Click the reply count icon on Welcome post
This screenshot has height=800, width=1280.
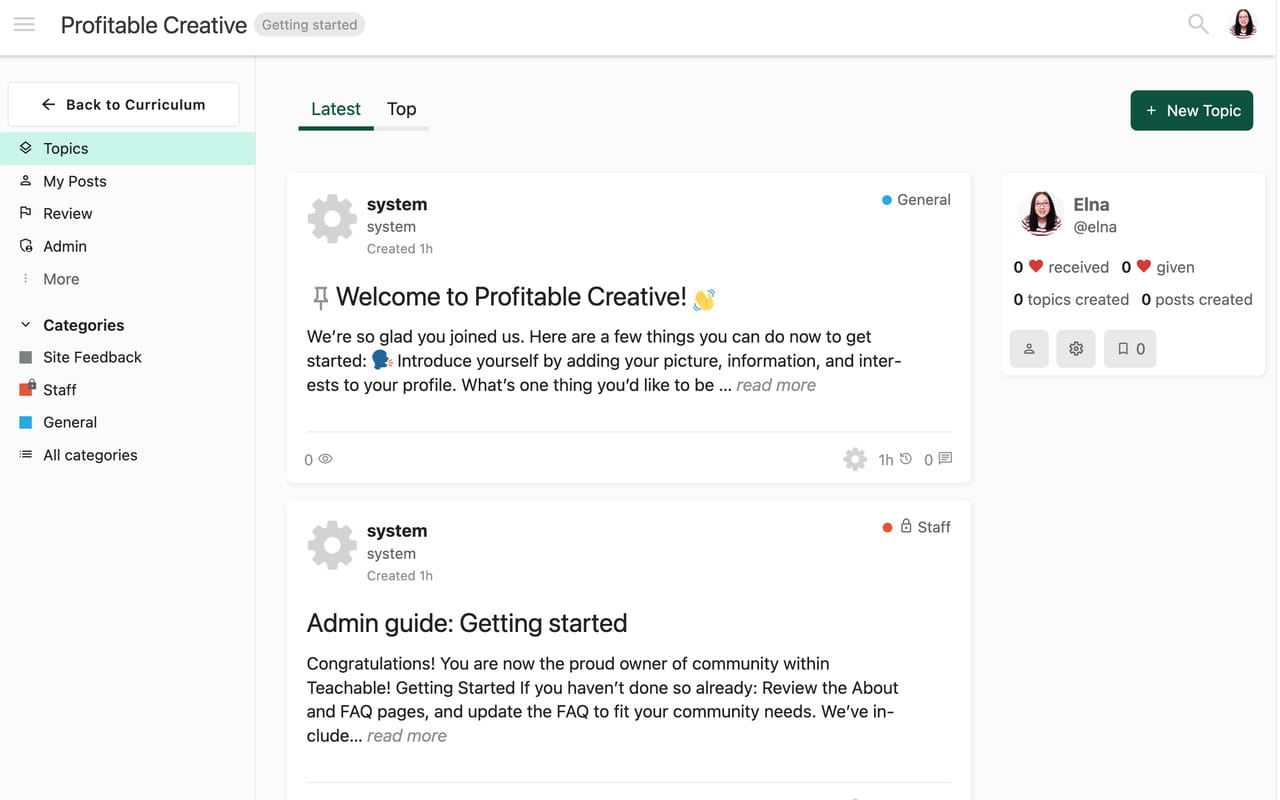[945, 459]
